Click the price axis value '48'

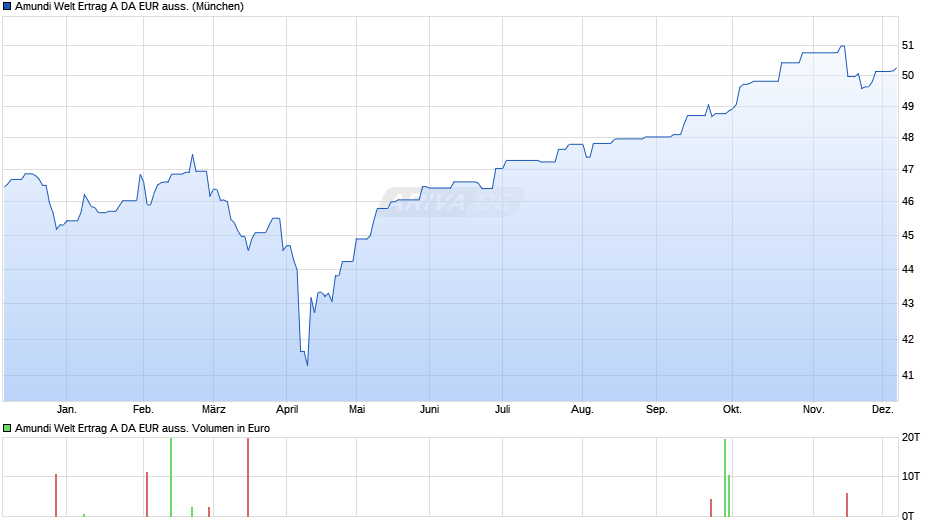tap(908, 137)
